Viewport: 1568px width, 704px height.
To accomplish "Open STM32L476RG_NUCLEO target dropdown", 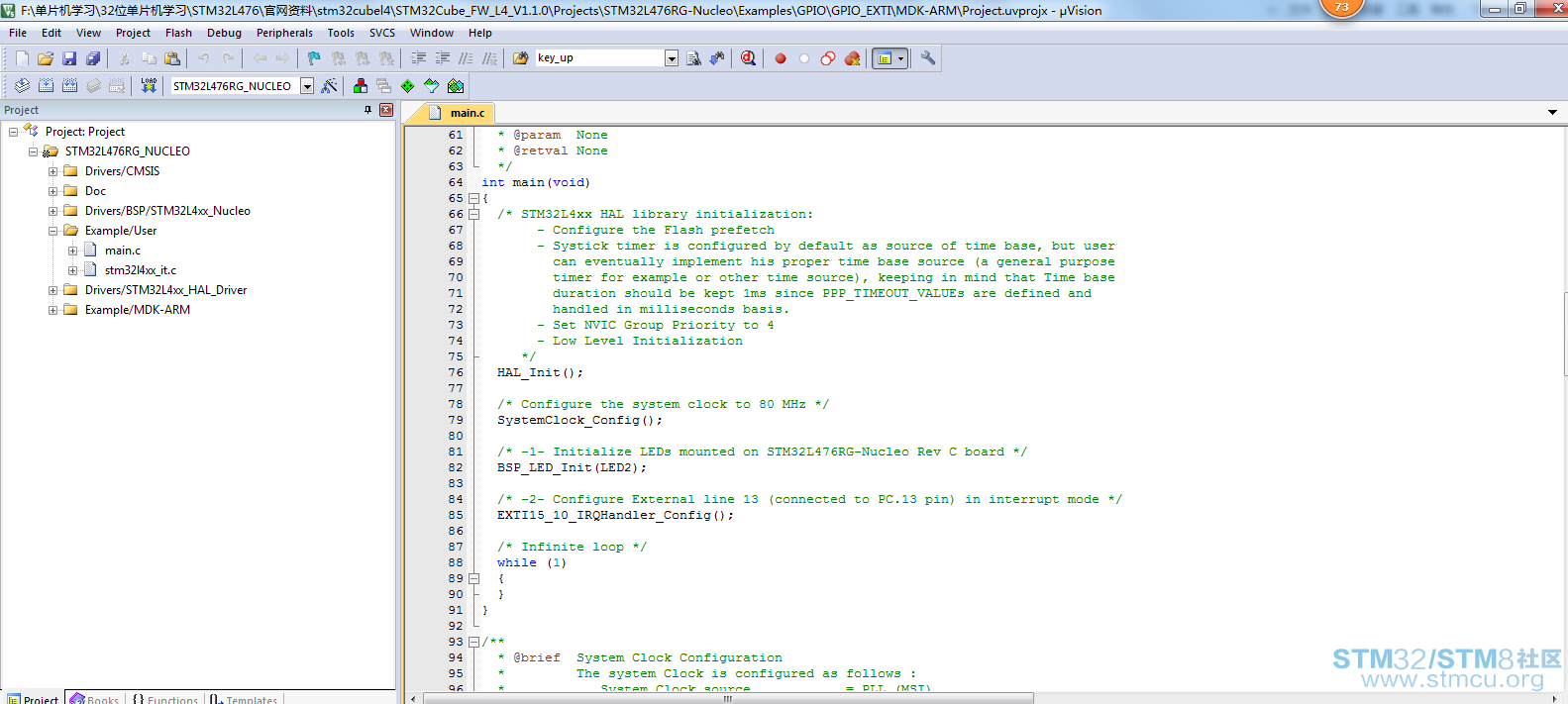I will (x=307, y=86).
